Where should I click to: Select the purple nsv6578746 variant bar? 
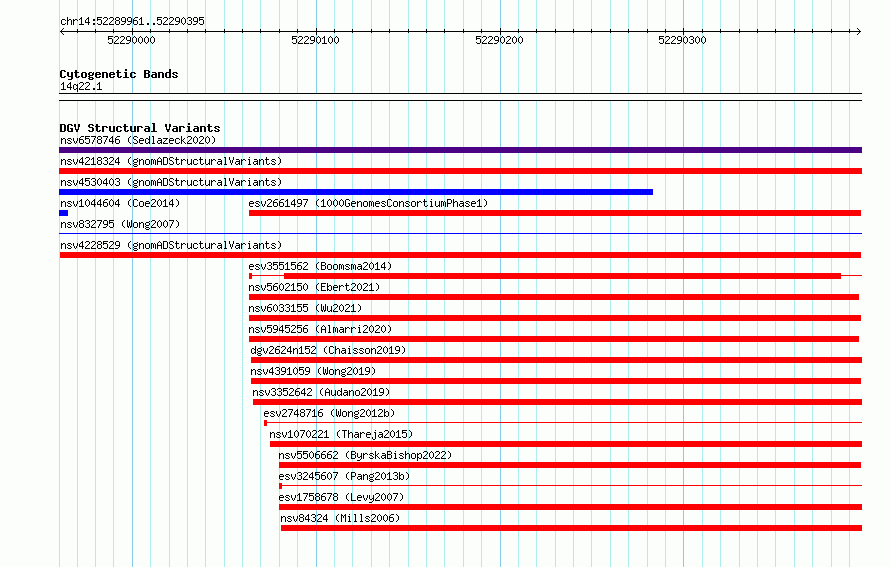click(x=460, y=150)
